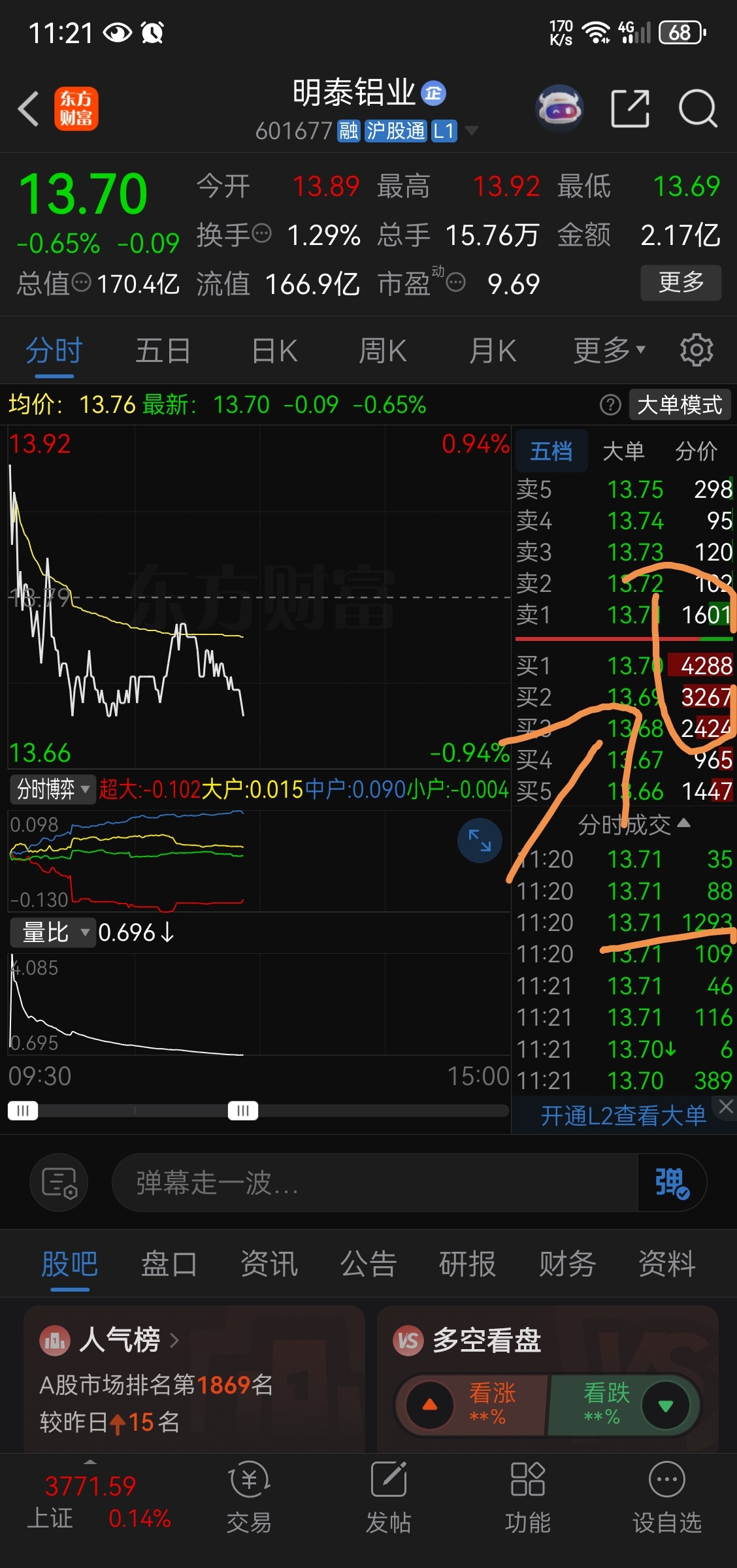Expand the stock code dropdown triangle
737x1568 pixels.
click(471, 131)
